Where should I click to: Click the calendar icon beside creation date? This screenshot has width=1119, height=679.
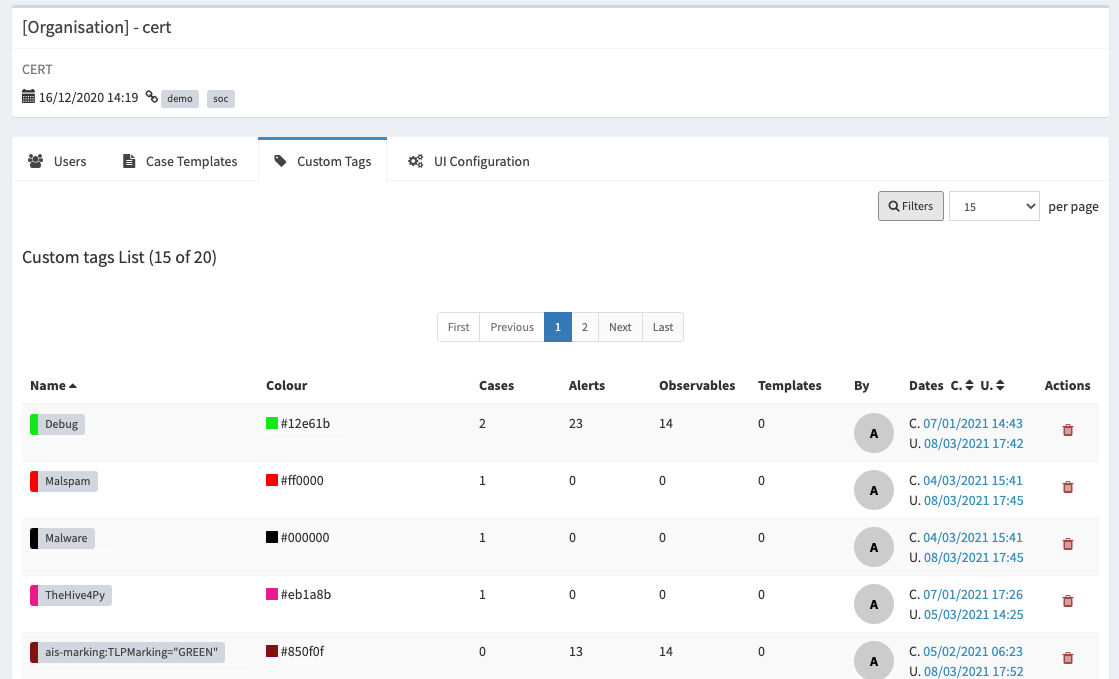coord(29,98)
